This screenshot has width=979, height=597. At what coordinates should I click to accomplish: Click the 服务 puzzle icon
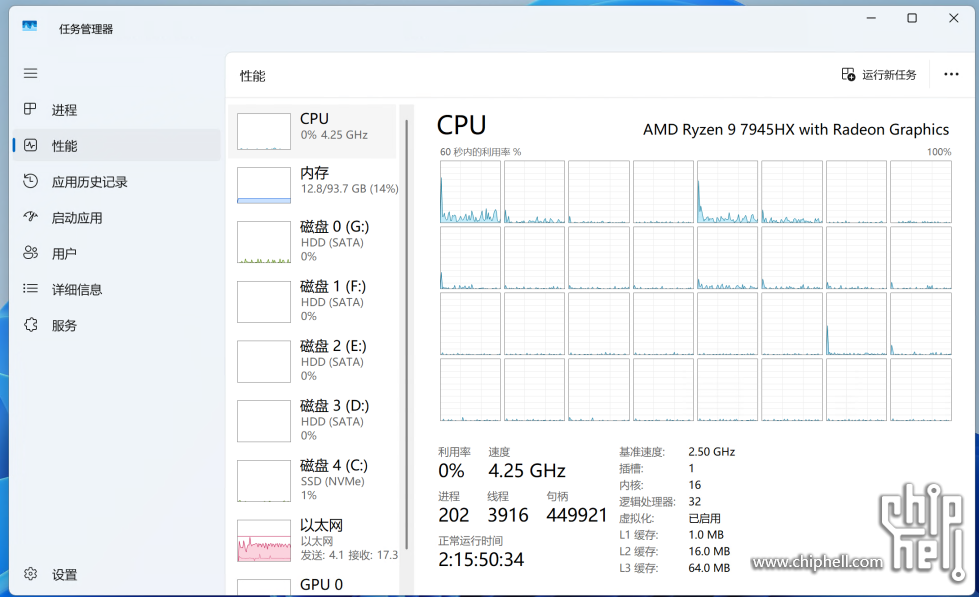coord(31,325)
